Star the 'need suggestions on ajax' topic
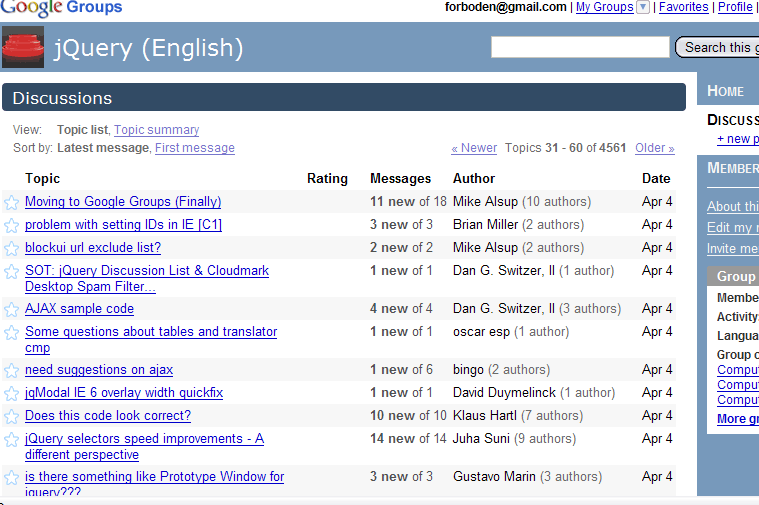Viewport: 759px width, 505px height. coord(11,370)
